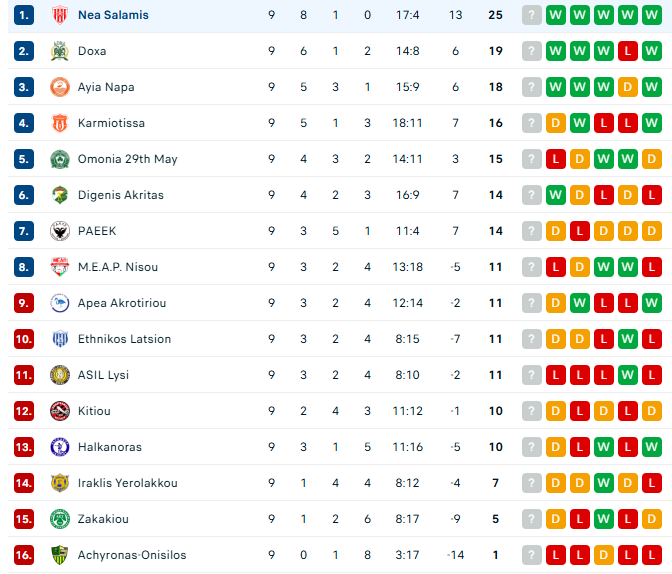Click Doxa's red L form badge
672x574 pixels.
[x=628, y=51]
